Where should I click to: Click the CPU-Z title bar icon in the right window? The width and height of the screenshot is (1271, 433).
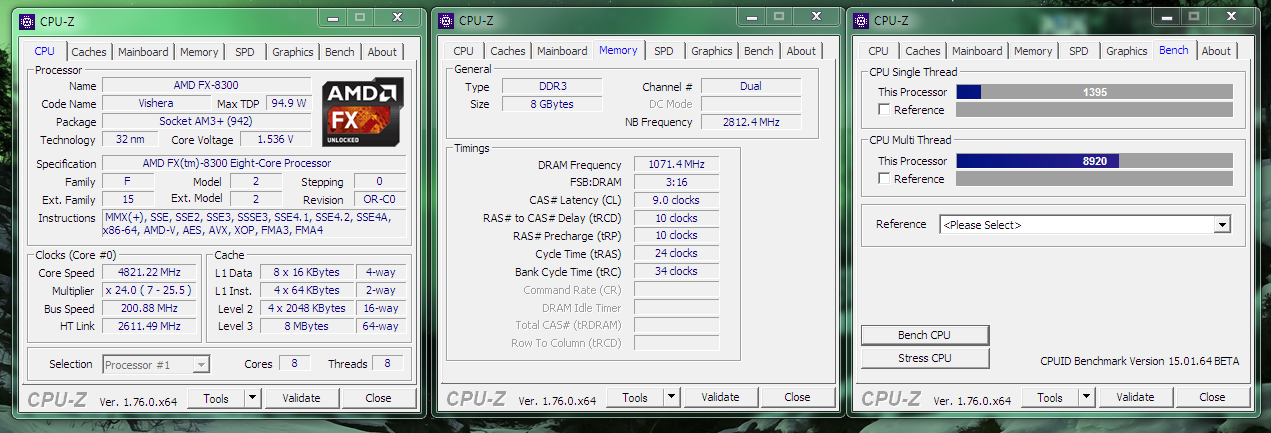(x=861, y=20)
